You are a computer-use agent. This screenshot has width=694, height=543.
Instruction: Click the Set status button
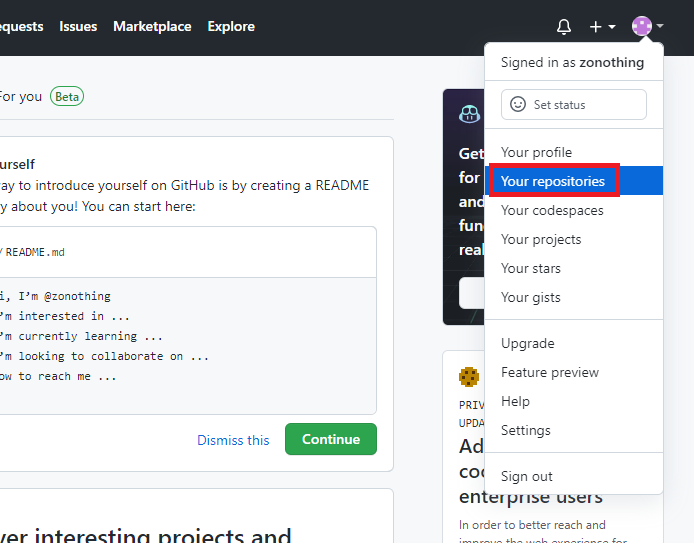pyautogui.click(x=574, y=104)
